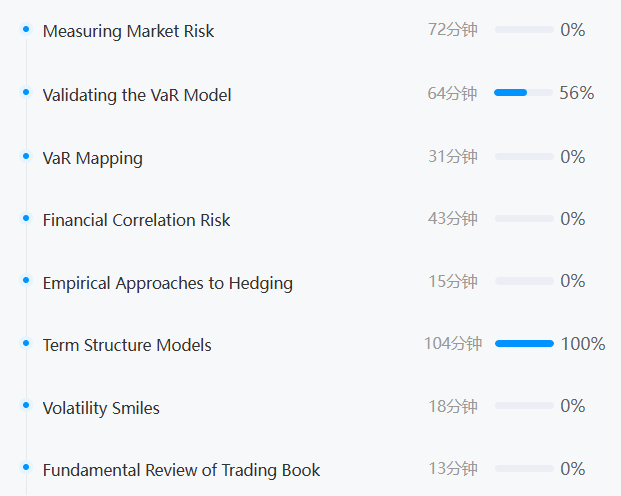Go to Empirical Approaches to Hedging

coord(167,283)
